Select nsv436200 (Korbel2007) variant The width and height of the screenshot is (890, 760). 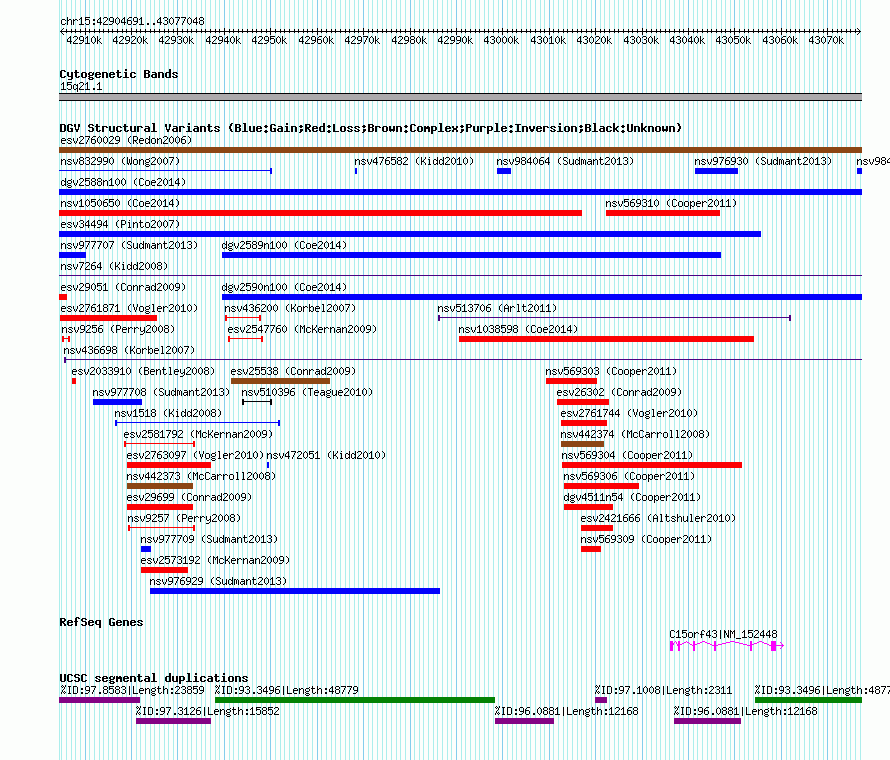(290, 308)
